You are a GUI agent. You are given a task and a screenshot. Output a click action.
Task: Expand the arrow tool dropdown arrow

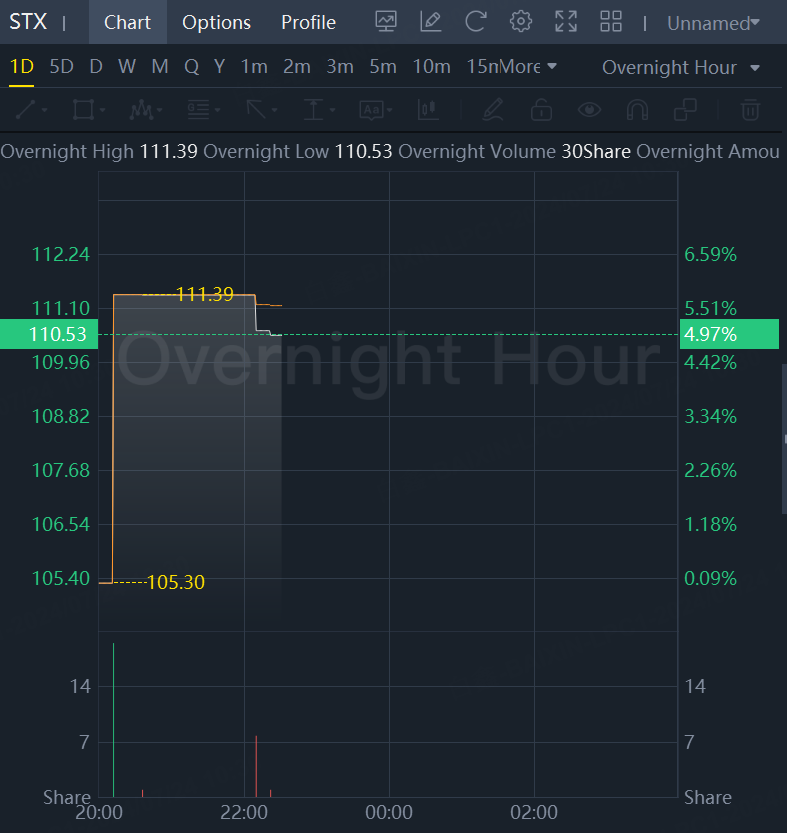[274, 110]
